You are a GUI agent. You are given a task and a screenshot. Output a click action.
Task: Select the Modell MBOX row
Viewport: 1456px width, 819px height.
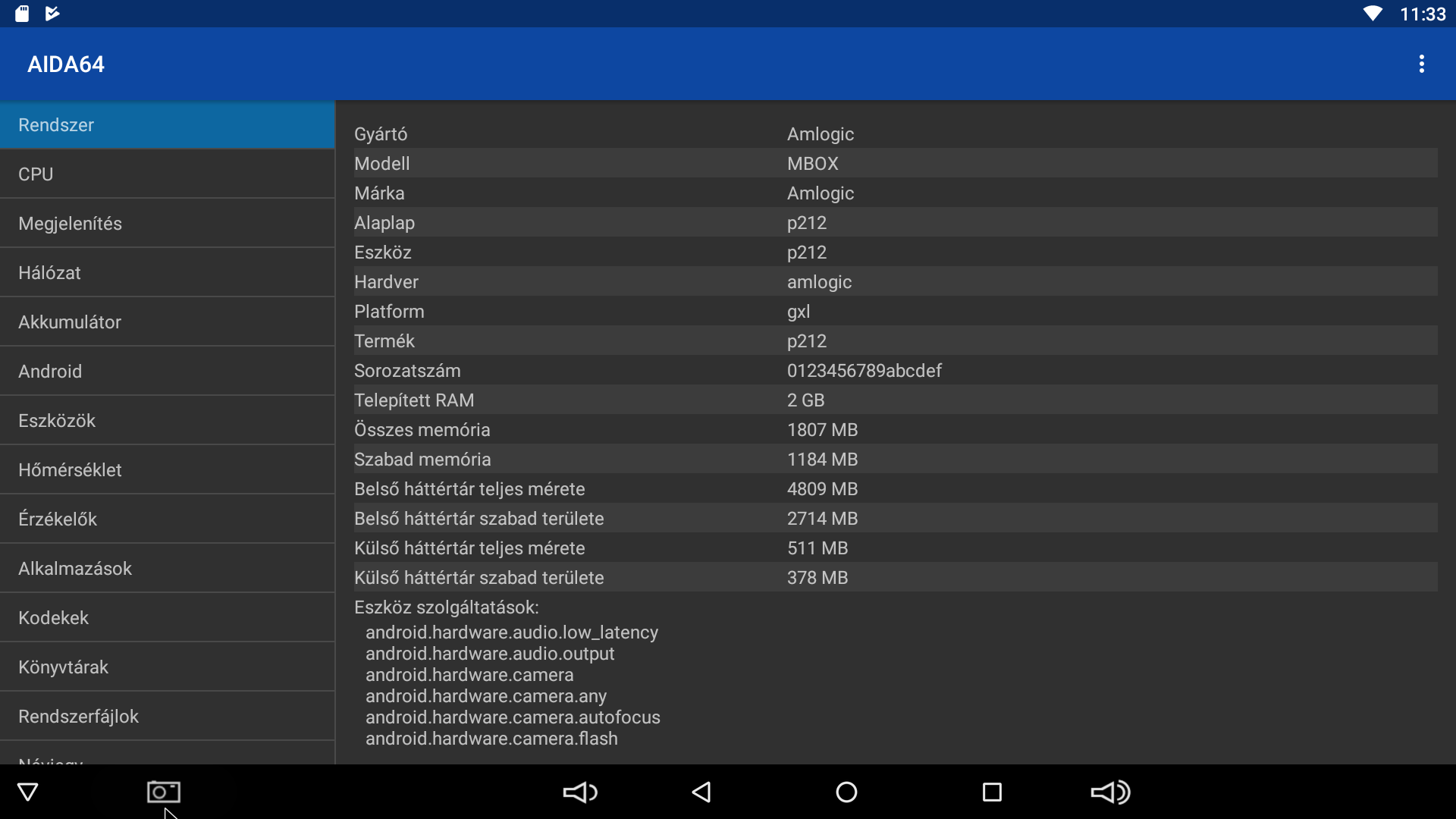click(x=896, y=164)
